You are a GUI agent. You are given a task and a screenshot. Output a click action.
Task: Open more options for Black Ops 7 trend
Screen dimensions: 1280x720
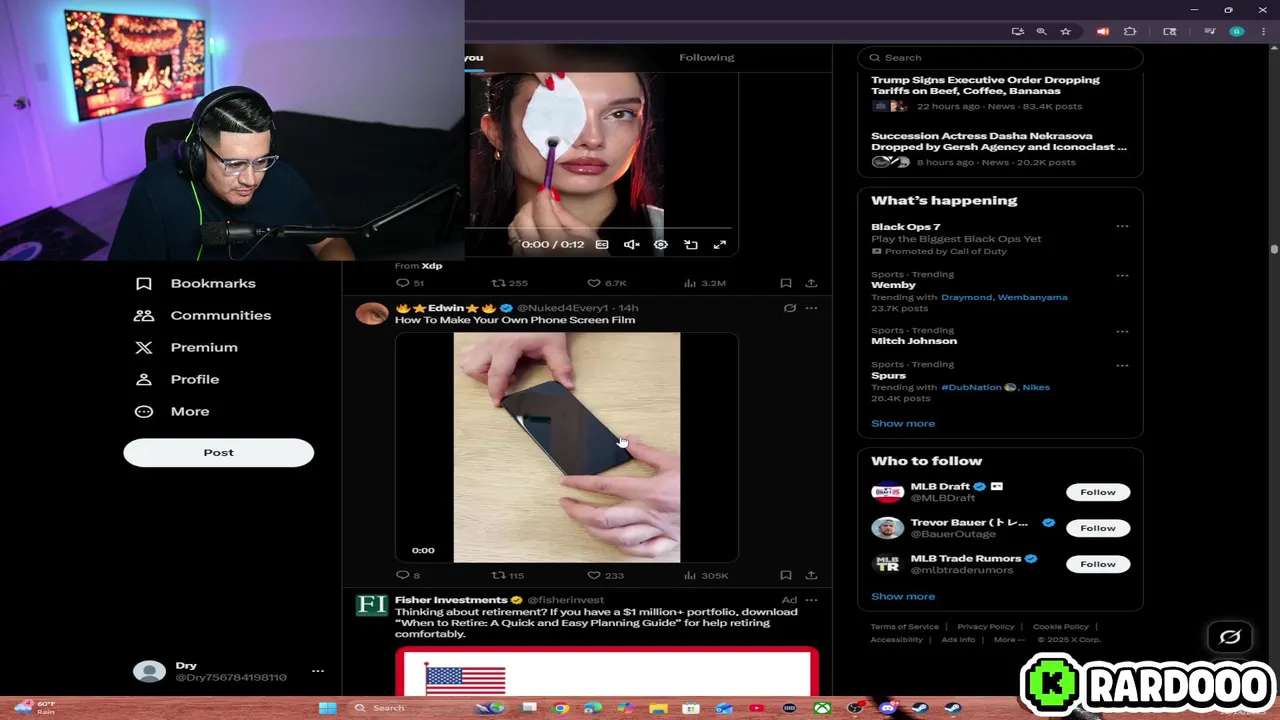coord(1122,226)
